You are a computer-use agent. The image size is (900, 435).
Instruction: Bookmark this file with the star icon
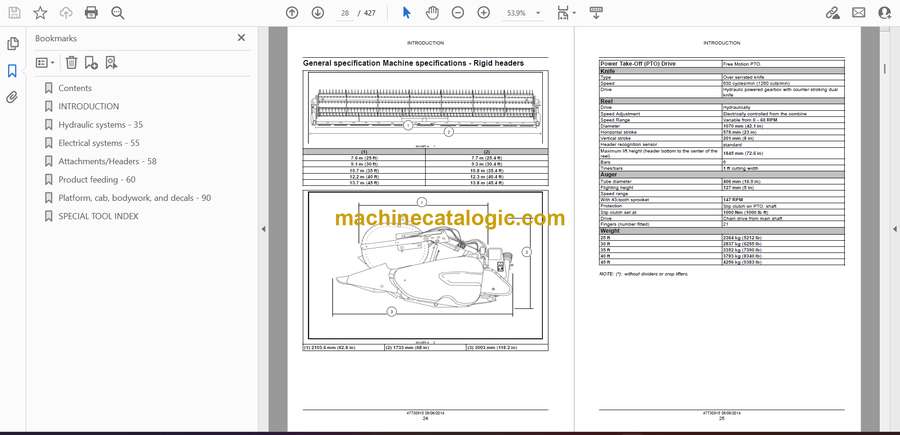[40, 13]
